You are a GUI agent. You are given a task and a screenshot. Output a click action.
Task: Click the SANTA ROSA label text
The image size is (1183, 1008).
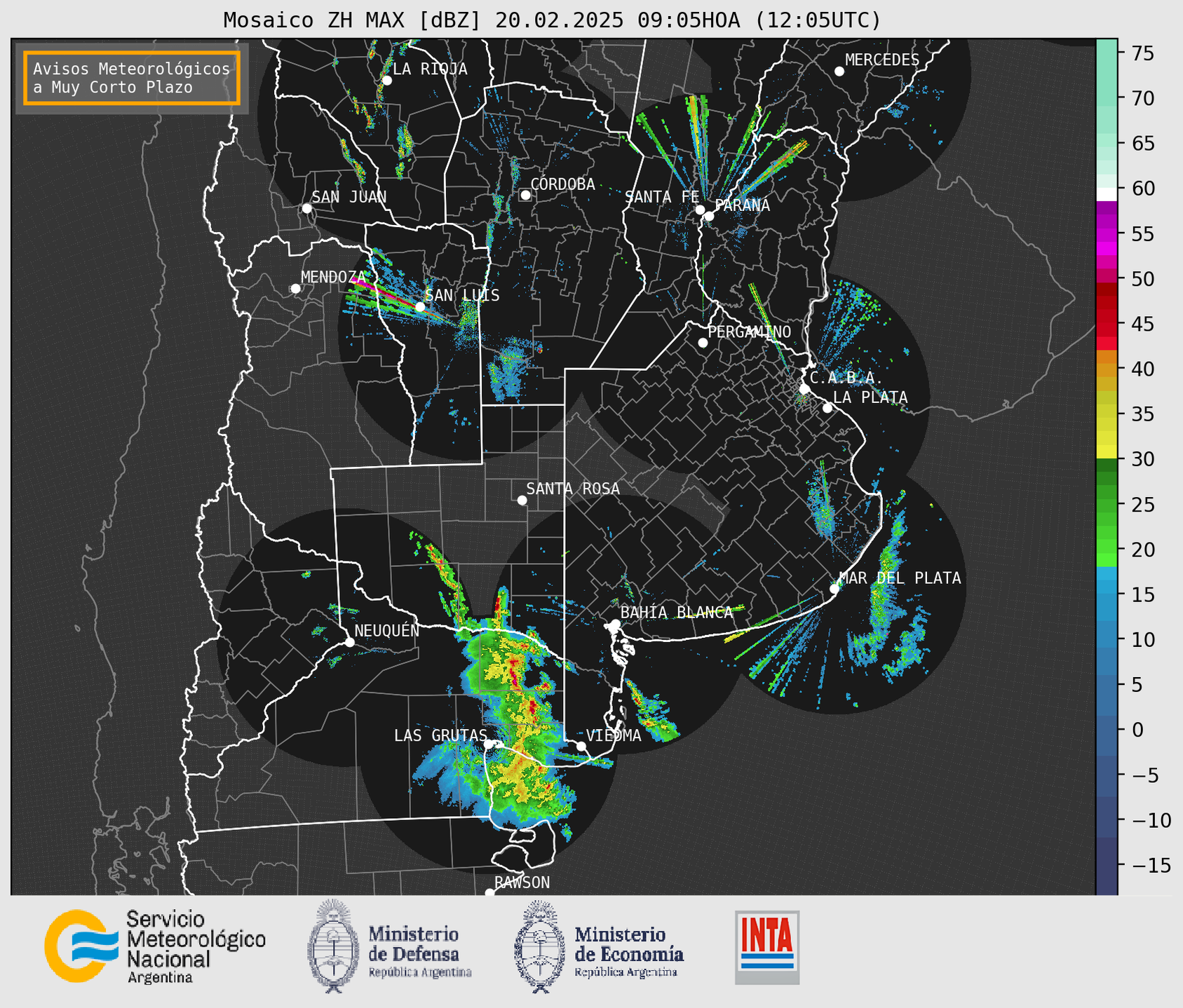click(573, 488)
